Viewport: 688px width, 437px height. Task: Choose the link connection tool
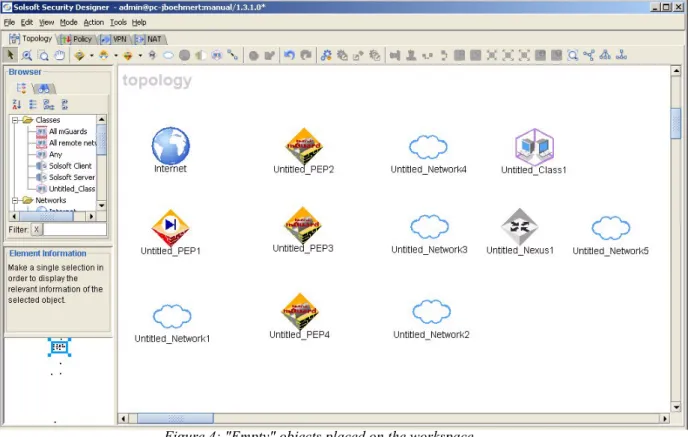click(x=233, y=55)
